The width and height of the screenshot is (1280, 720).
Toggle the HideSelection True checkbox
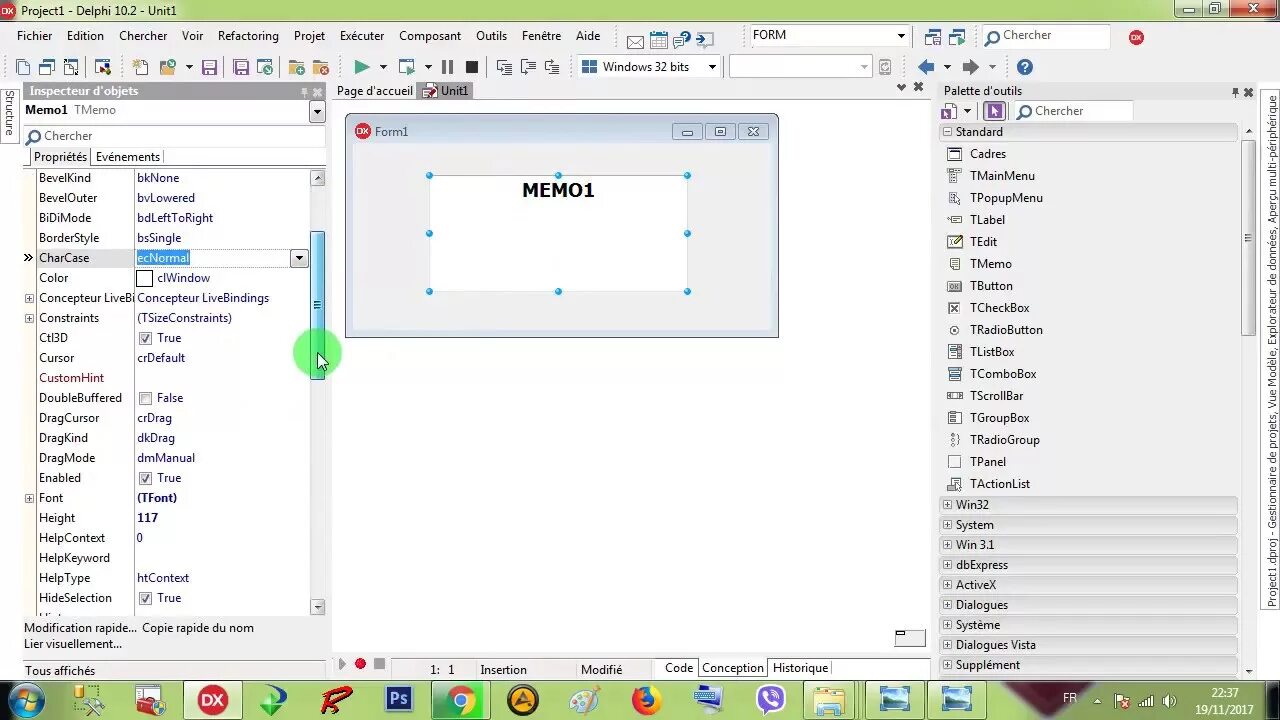[x=145, y=598]
